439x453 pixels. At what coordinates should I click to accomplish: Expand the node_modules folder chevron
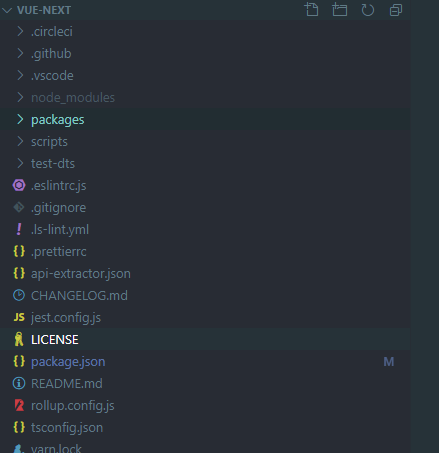tap(20, 97)
